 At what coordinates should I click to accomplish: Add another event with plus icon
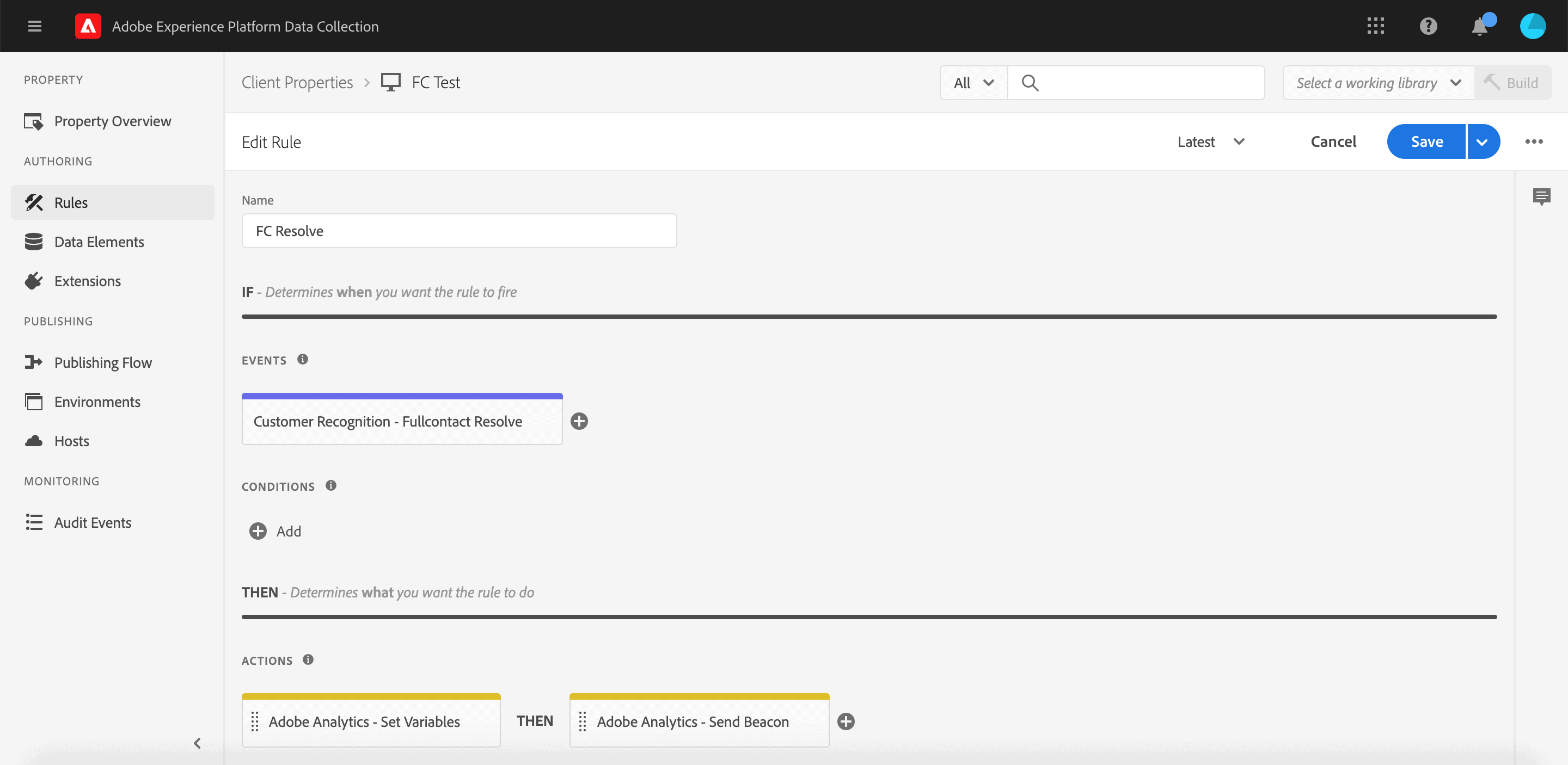[579, 422]
